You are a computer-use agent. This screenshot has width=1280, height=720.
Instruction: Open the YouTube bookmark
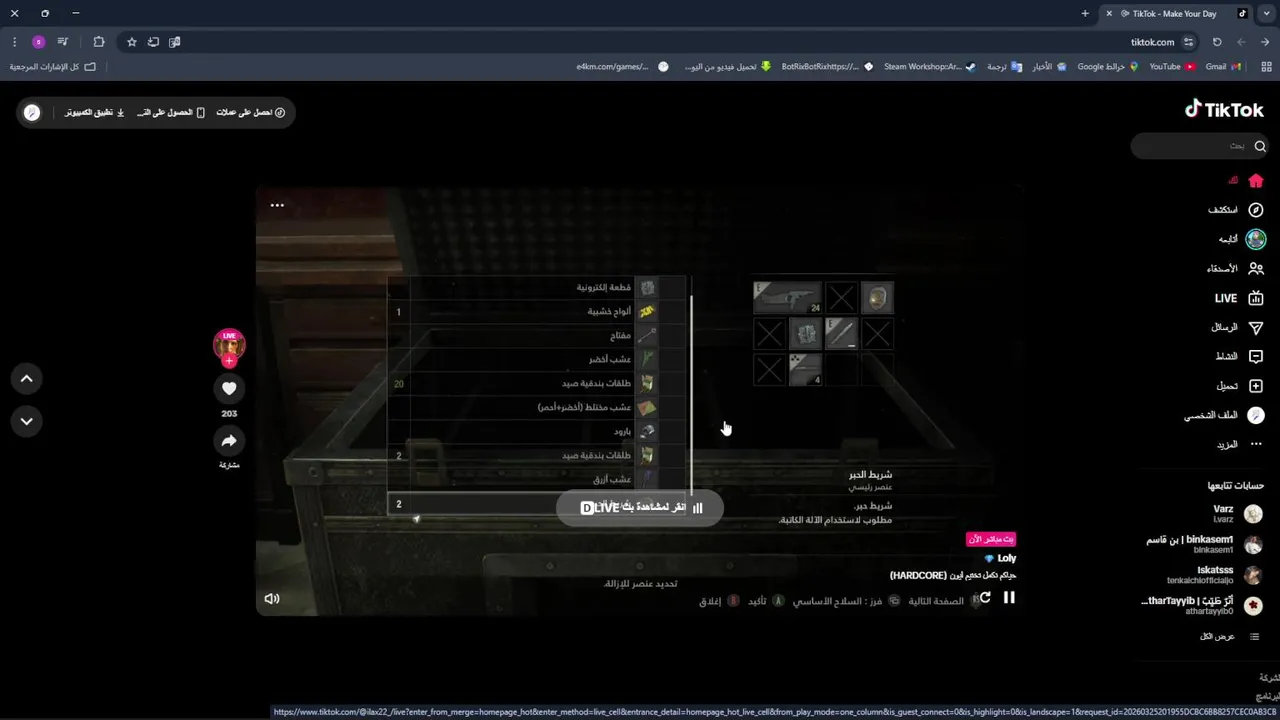click(1172, 66)
